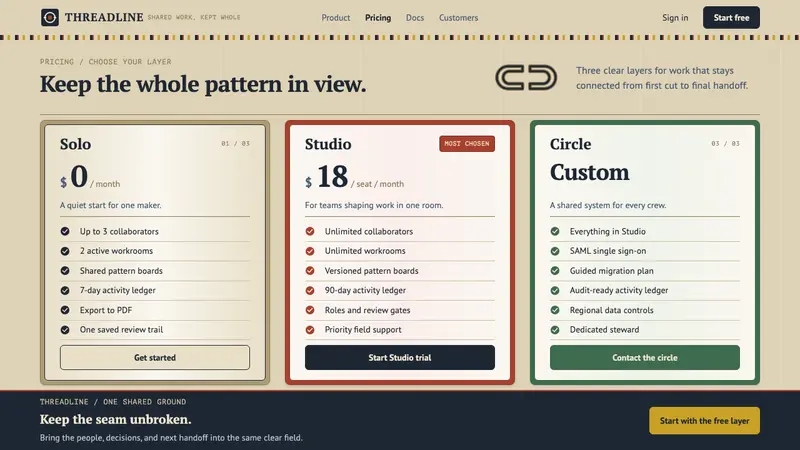Click the 03 / 03 card counter

725,143
